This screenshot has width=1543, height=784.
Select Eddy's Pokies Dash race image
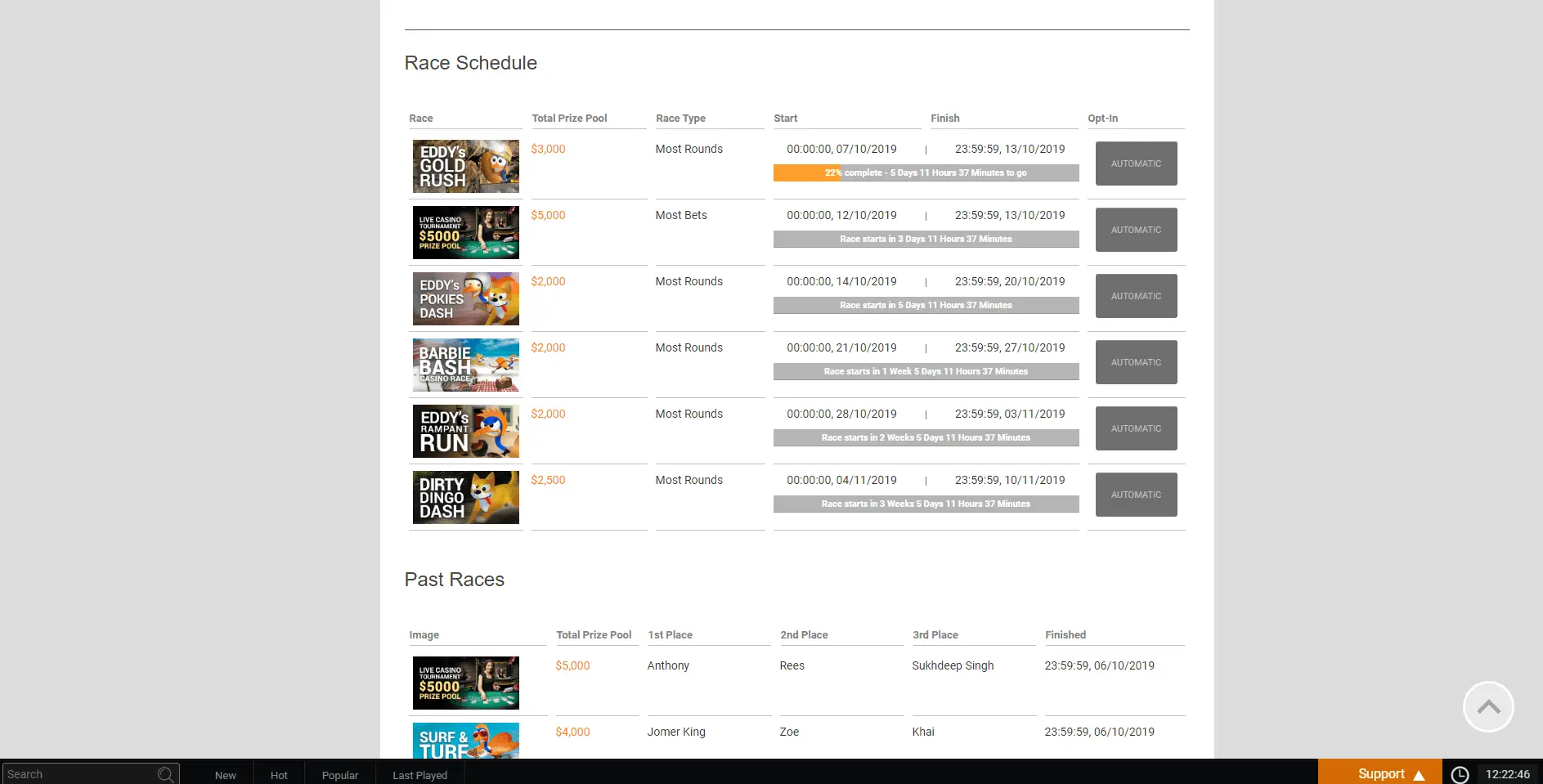(465, 298)
